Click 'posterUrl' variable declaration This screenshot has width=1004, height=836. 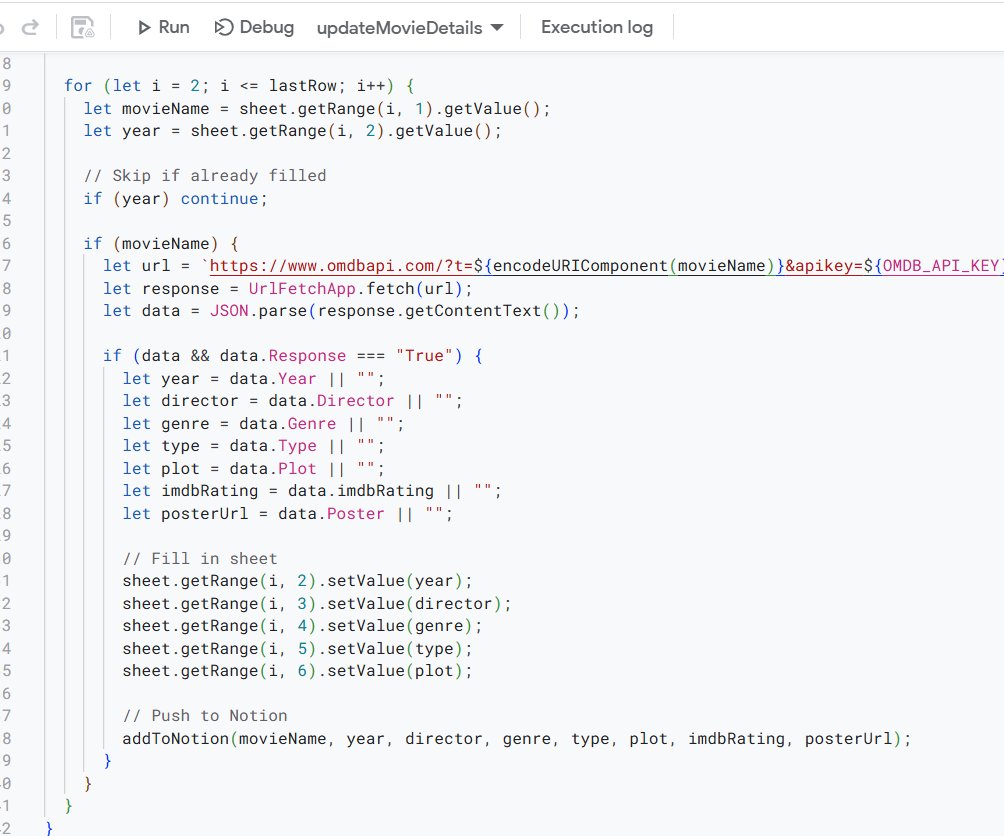(204, 514)
